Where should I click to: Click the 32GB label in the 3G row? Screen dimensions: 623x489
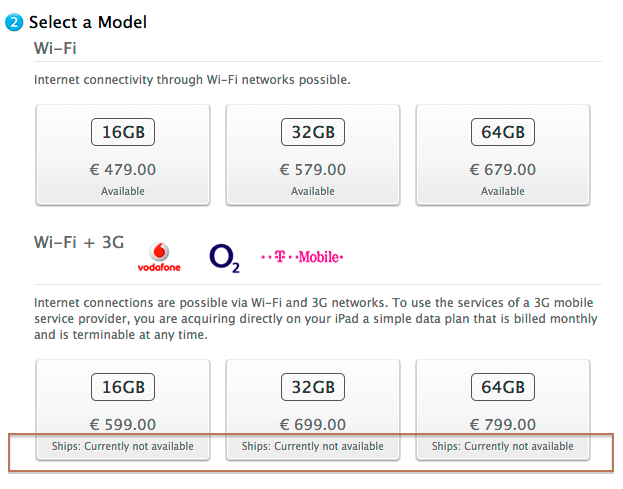point(313,387)
